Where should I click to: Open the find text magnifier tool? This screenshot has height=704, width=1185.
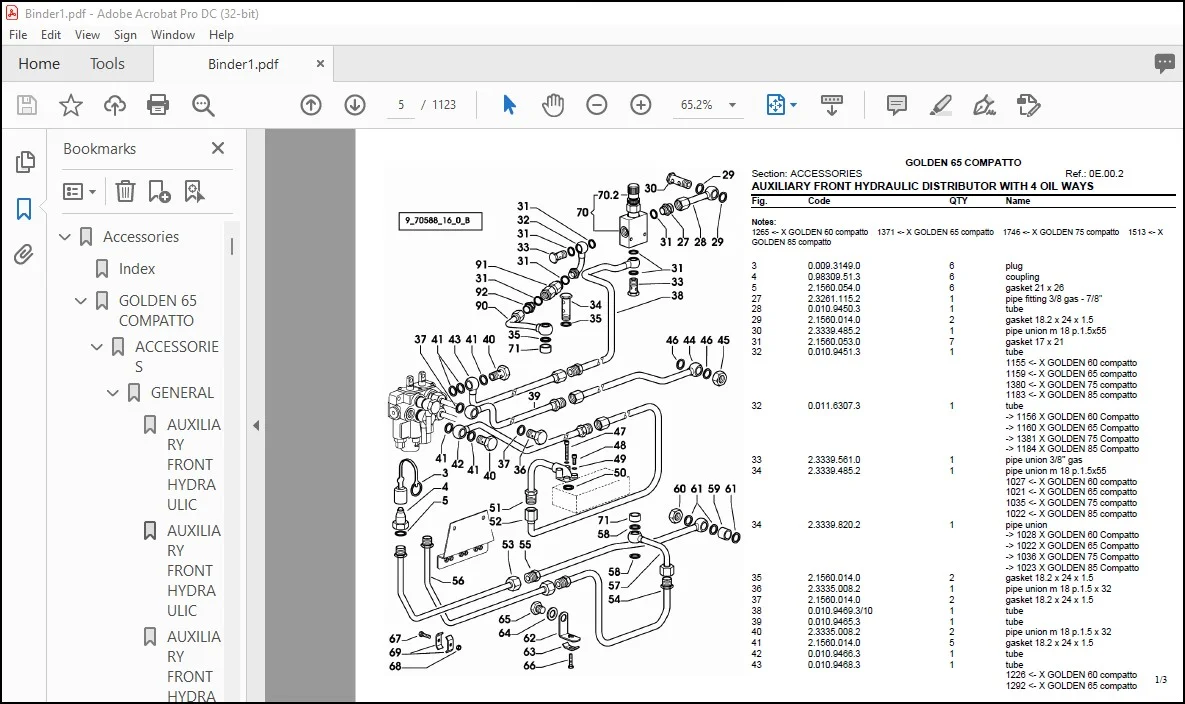(x=203, y=105)
